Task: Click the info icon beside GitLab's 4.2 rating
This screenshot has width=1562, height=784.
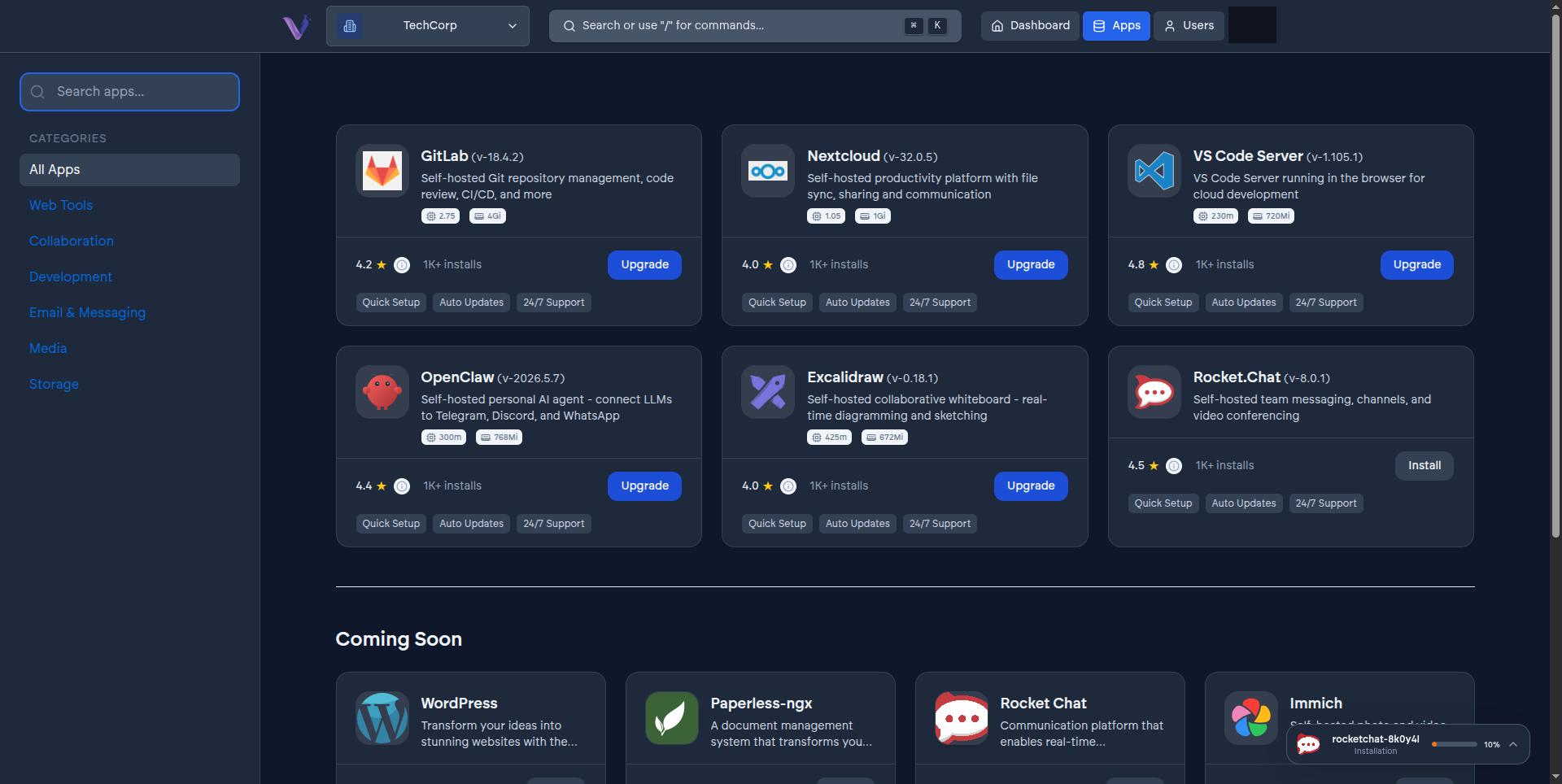Action: pos(402,265)
